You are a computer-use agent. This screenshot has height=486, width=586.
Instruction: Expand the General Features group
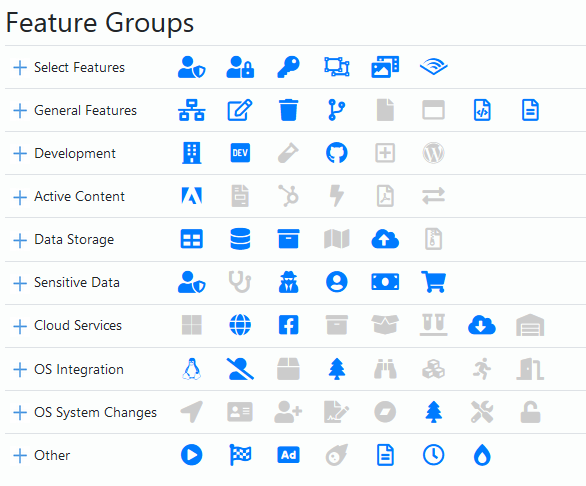[x=20, y=111]
